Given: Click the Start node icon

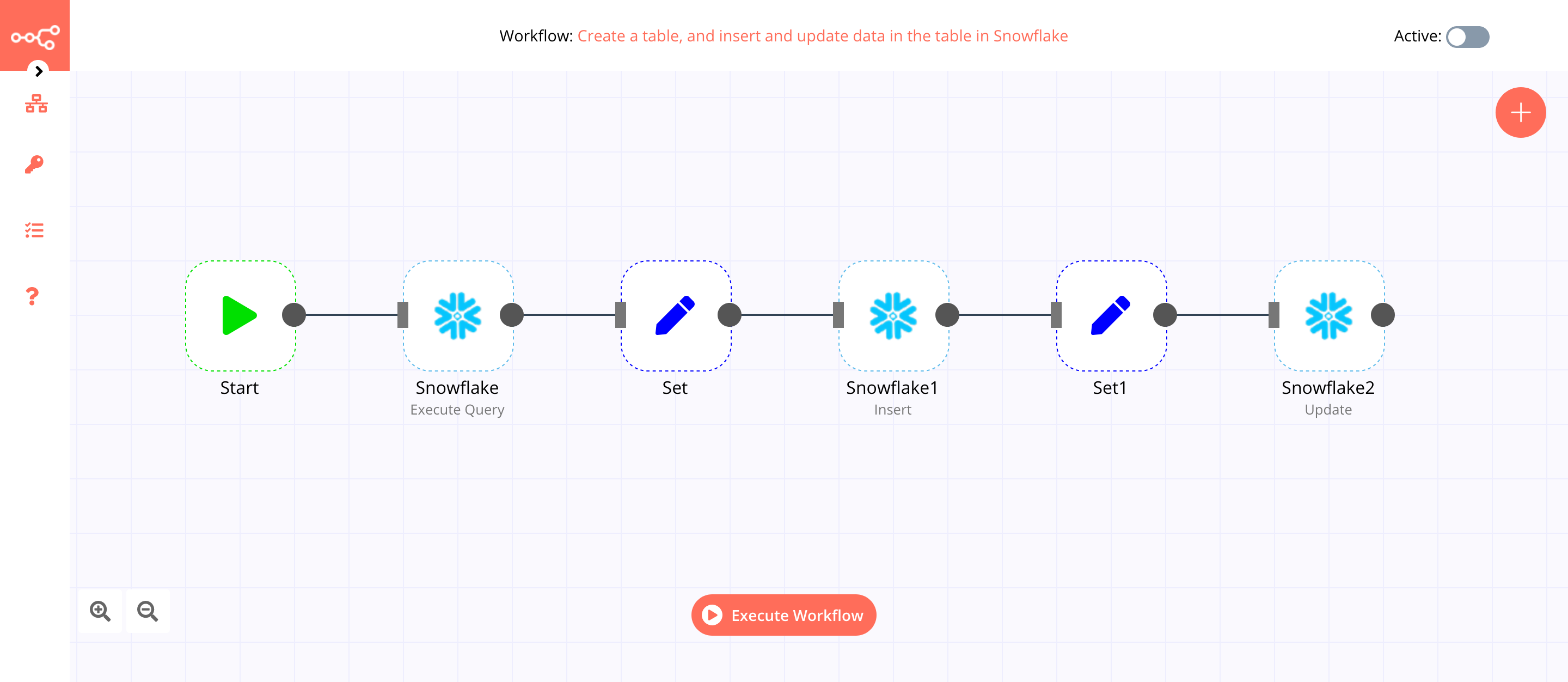Looking at the screenshot, I should tap(237, 314).
